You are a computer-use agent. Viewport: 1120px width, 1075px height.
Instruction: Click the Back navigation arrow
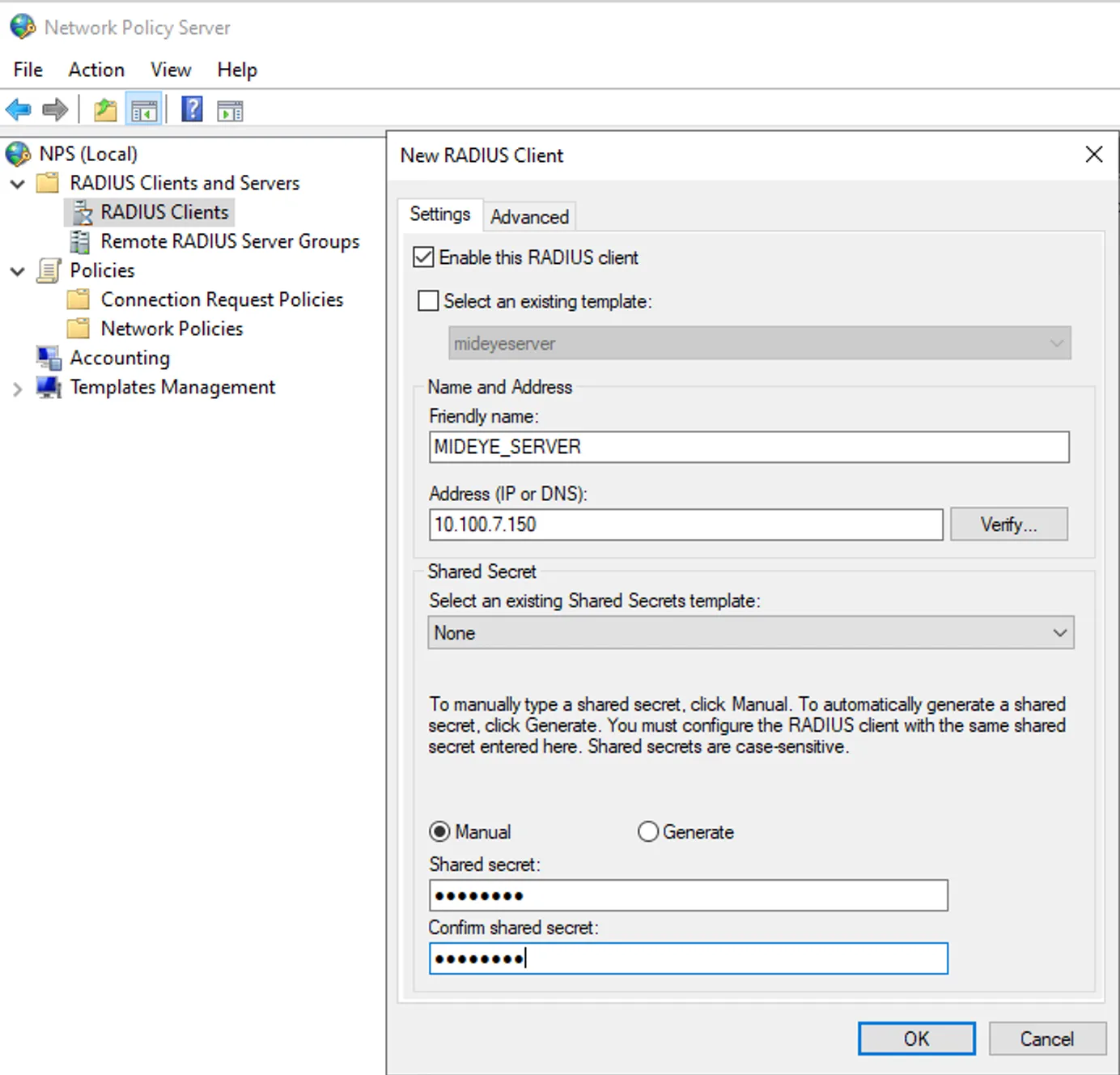(x=18, y=109)
